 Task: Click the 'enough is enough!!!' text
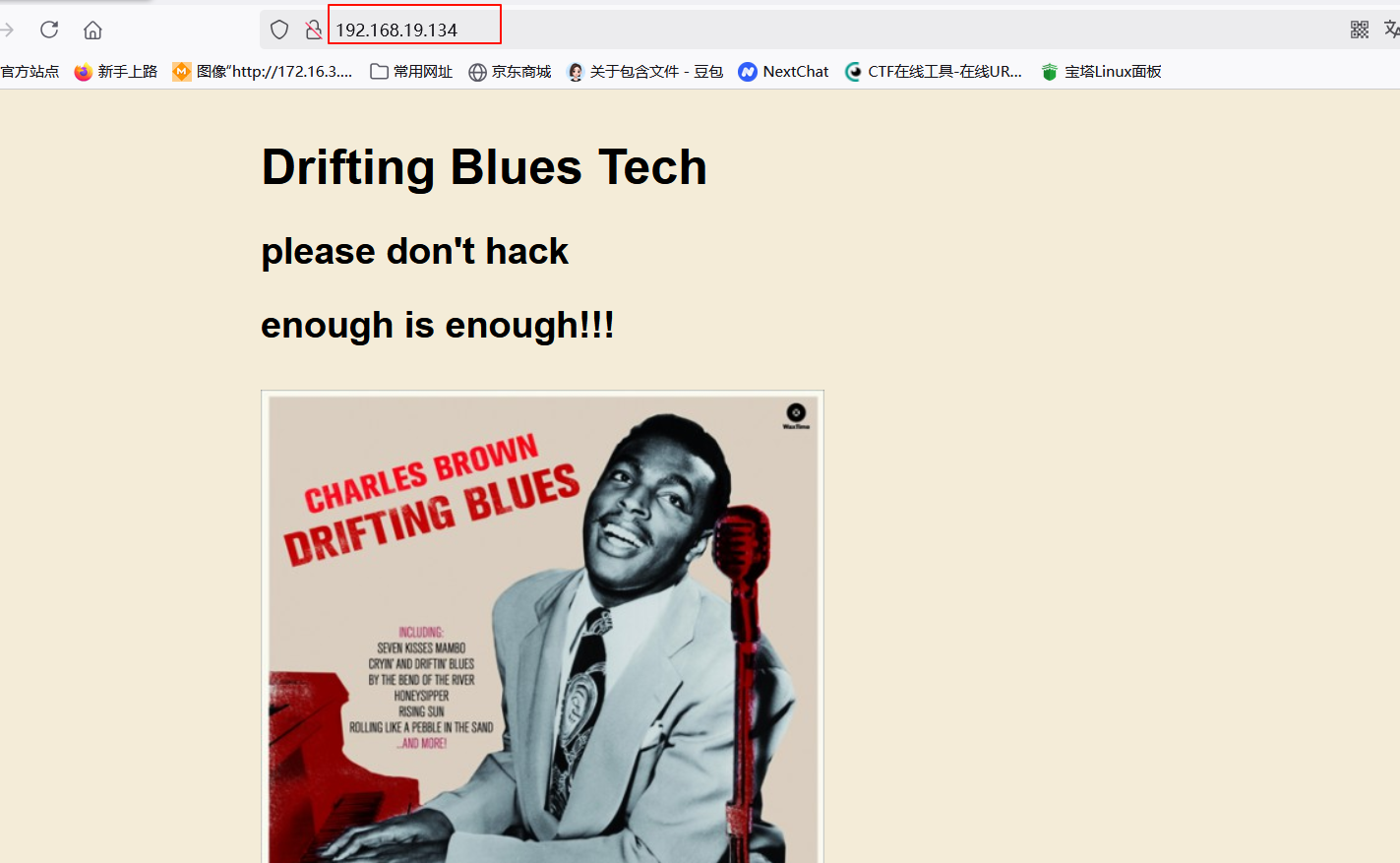438,326
